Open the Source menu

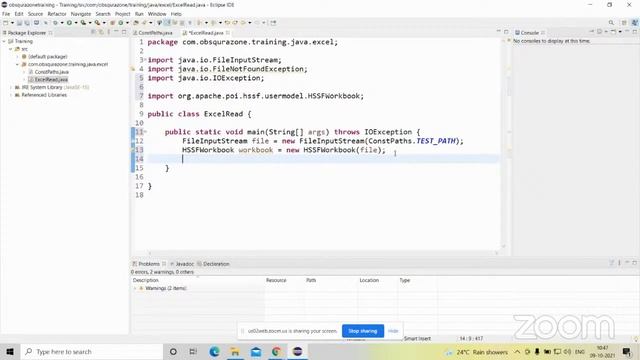point(35,14)
